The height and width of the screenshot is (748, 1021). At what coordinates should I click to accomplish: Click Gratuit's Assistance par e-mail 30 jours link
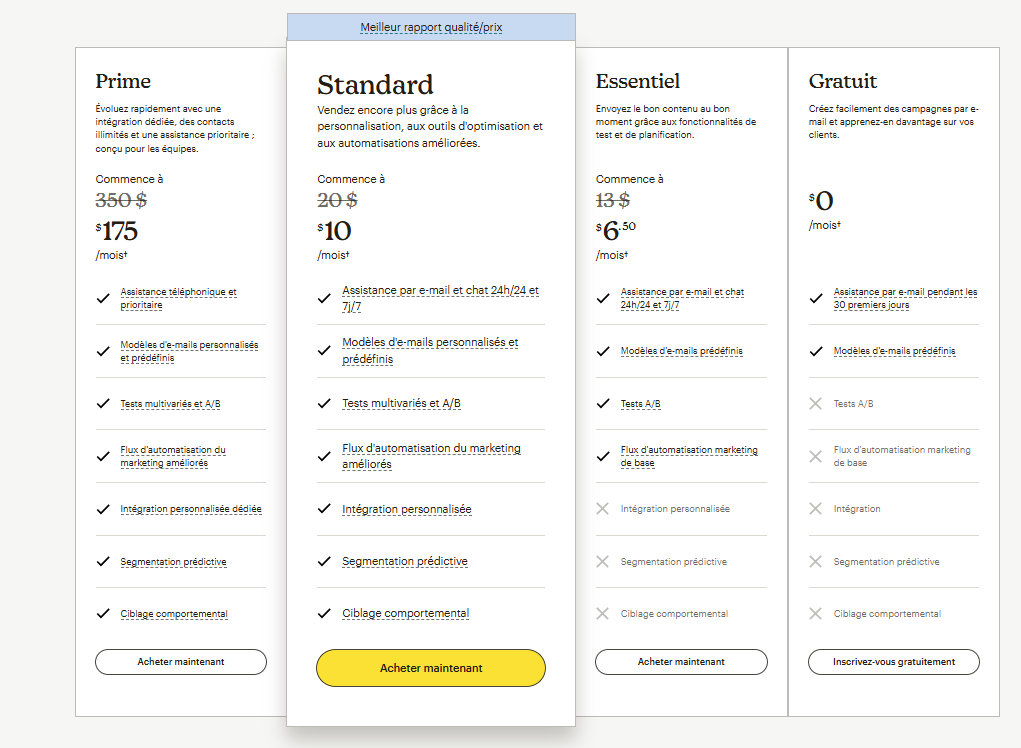[x=905, y=298]
